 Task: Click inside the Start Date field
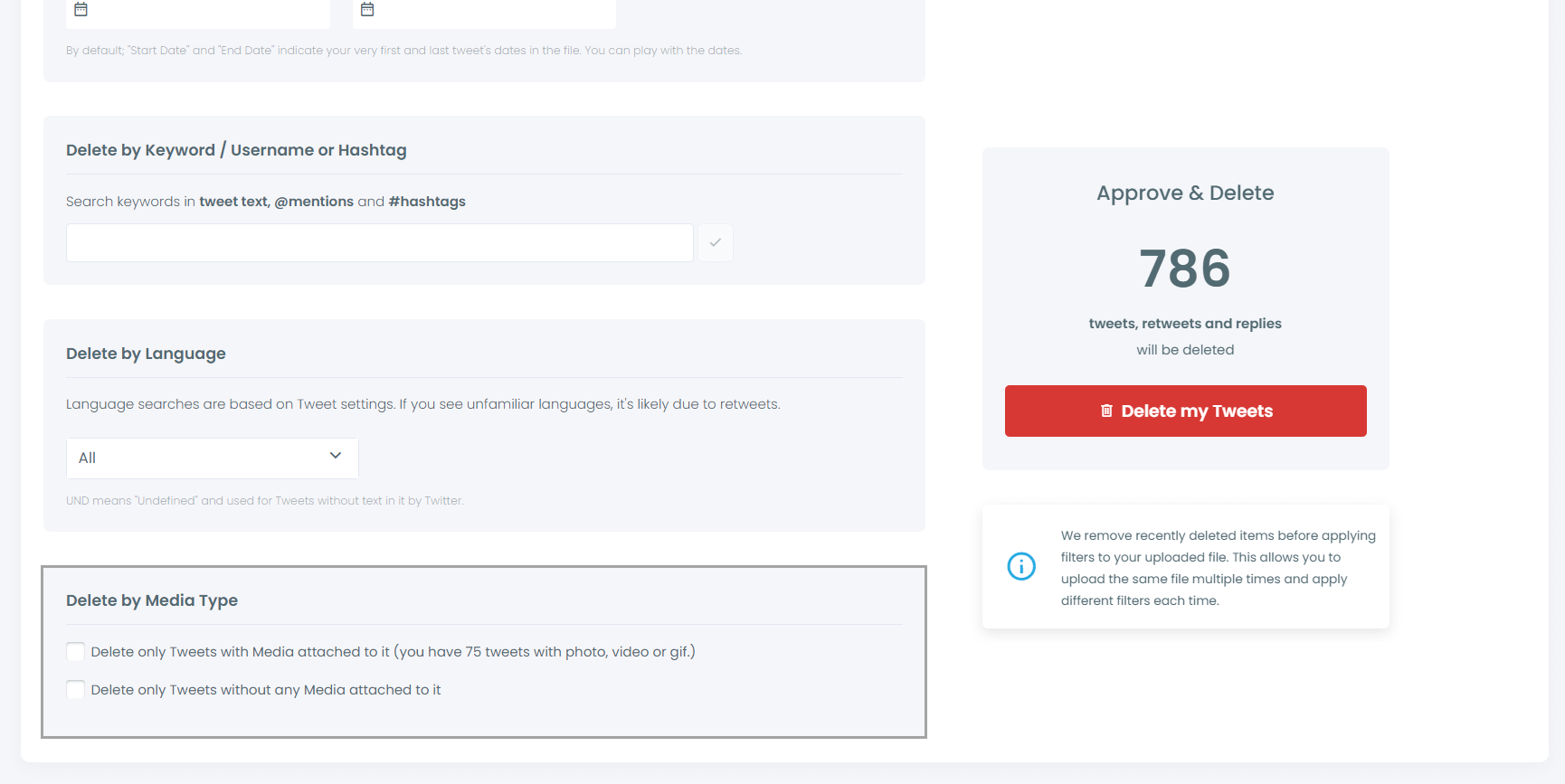[208, 11]
